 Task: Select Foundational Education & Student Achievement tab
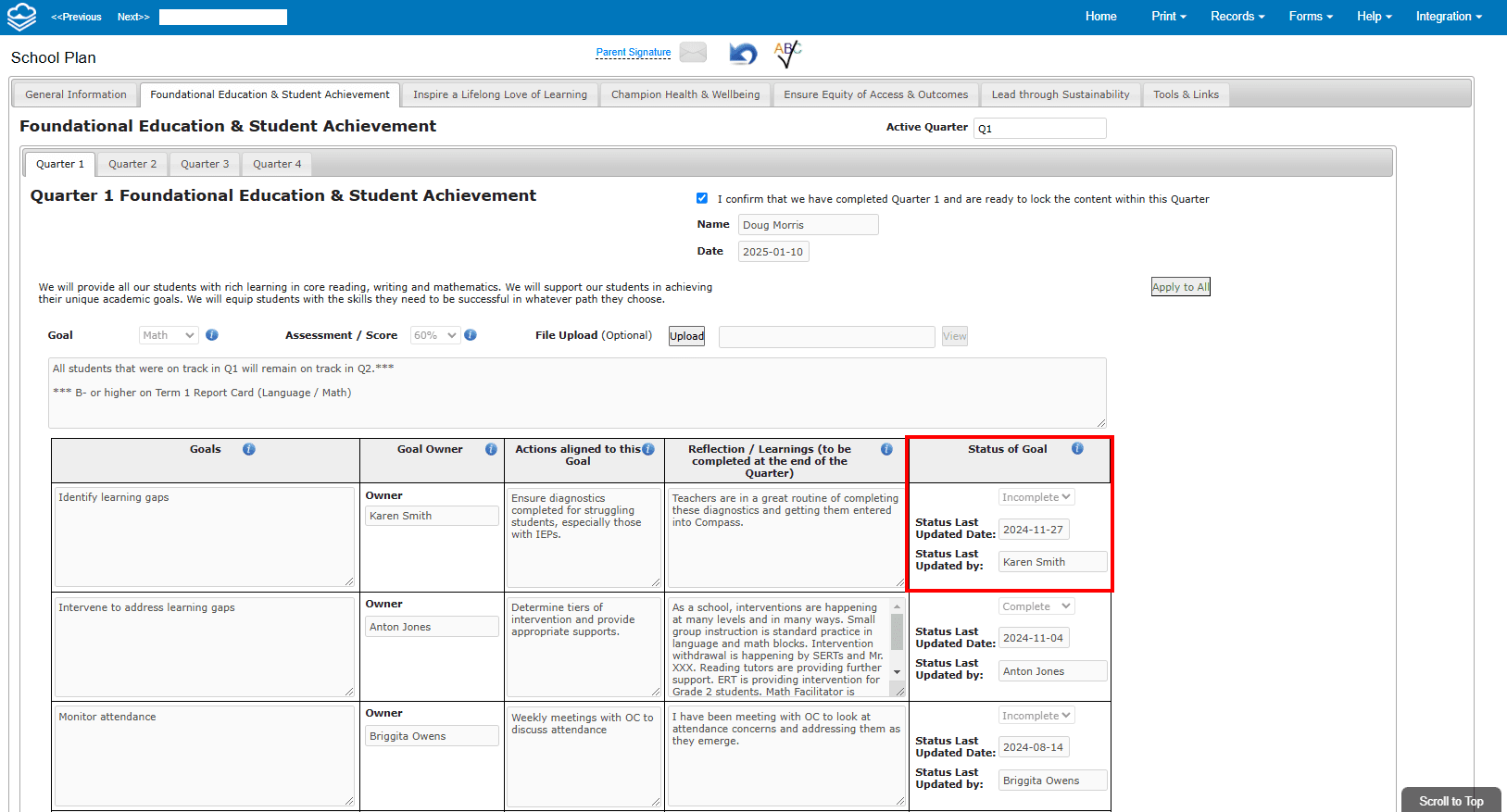[x=270, y=94]
